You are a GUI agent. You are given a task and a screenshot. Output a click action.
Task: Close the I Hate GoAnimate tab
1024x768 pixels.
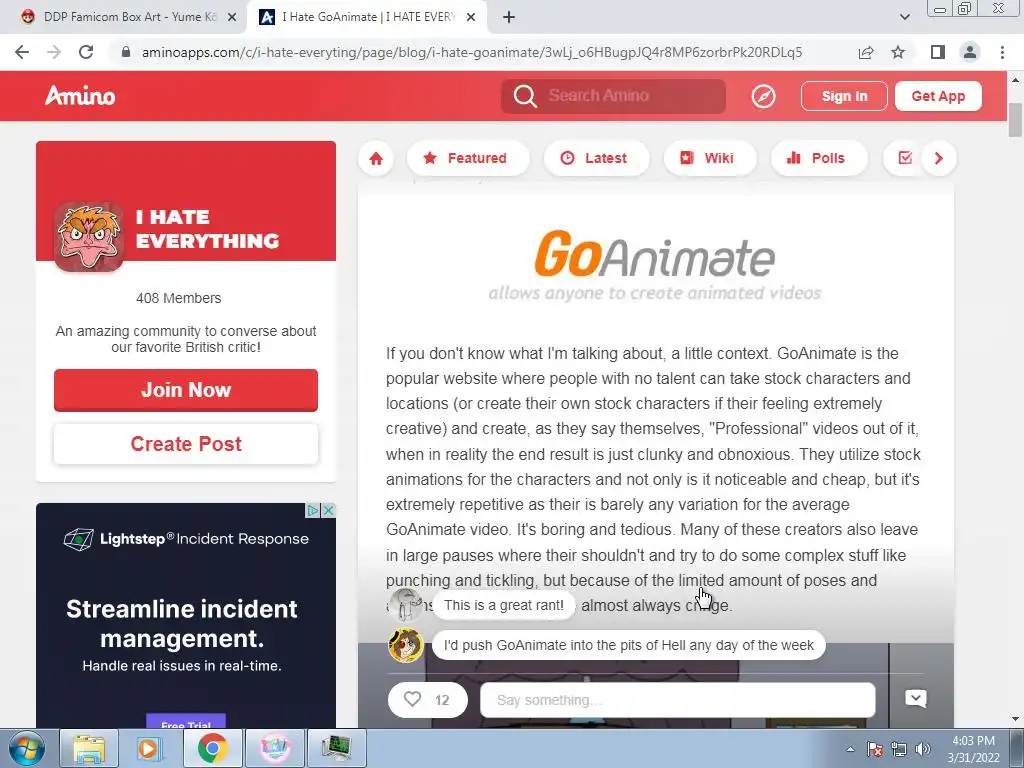[471, 18]
